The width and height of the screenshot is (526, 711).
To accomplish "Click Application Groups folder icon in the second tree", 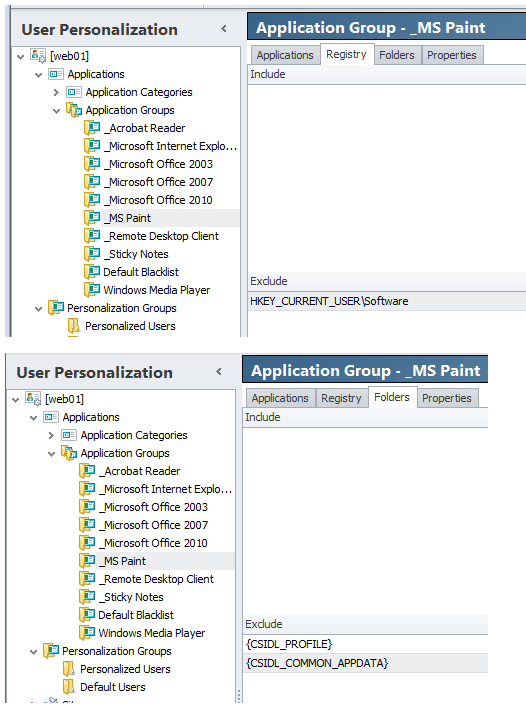I will 69,453.
